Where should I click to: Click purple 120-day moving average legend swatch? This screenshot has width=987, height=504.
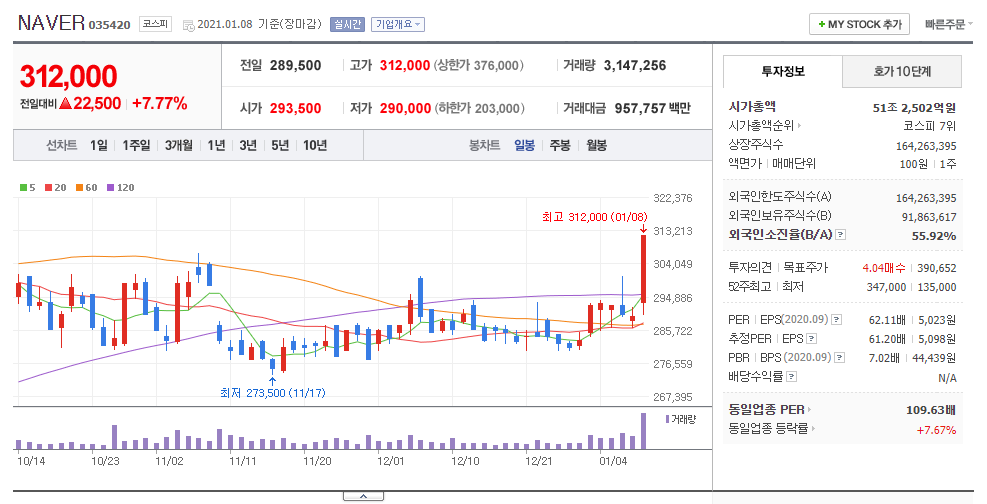click(111, 188)
